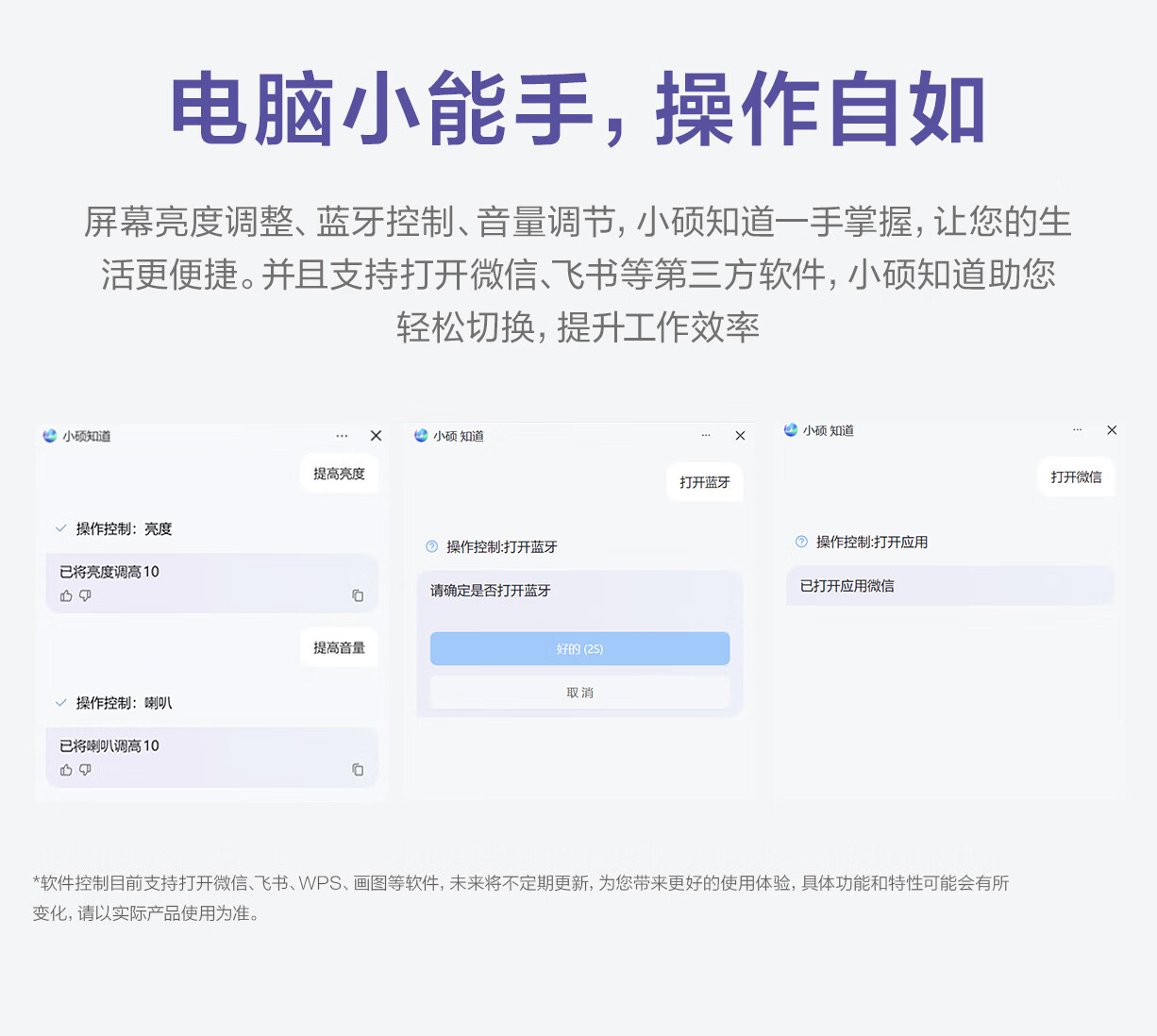Select the '提高音量' user message bubble
Viewport: 1157px width, 1036px height.
339,648
